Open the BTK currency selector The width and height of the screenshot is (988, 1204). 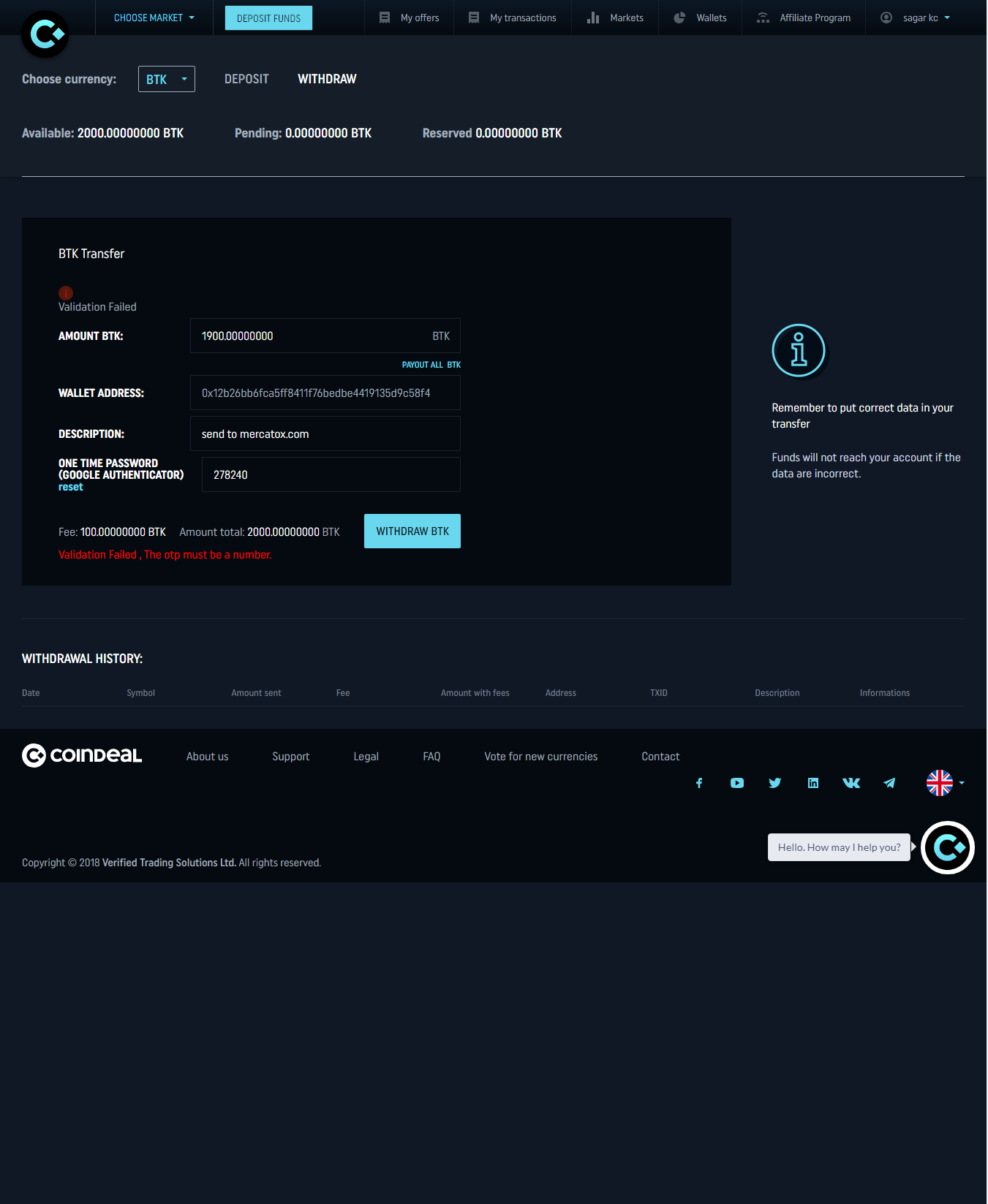(x=167, y=79)
